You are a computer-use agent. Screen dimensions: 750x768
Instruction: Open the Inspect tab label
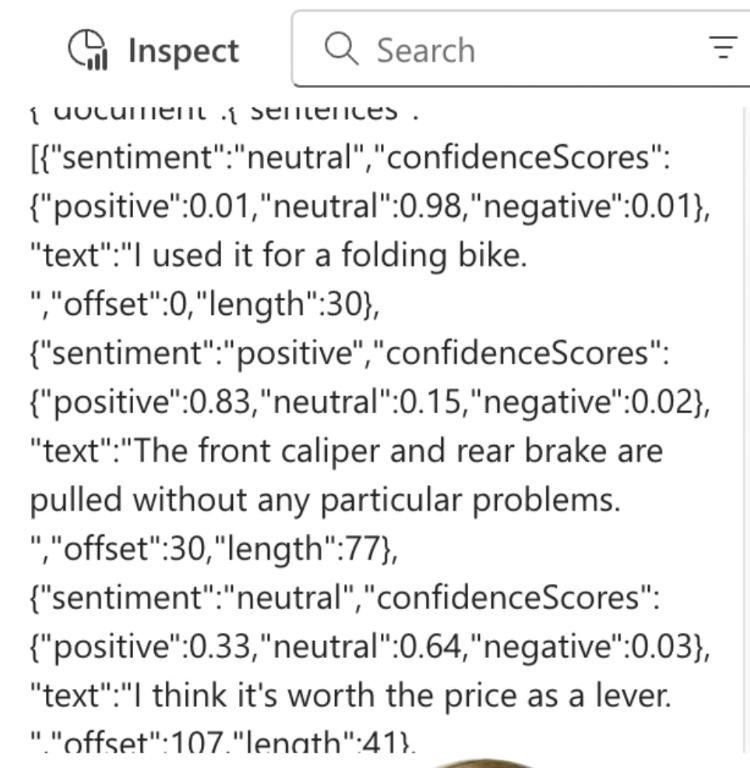183,51
